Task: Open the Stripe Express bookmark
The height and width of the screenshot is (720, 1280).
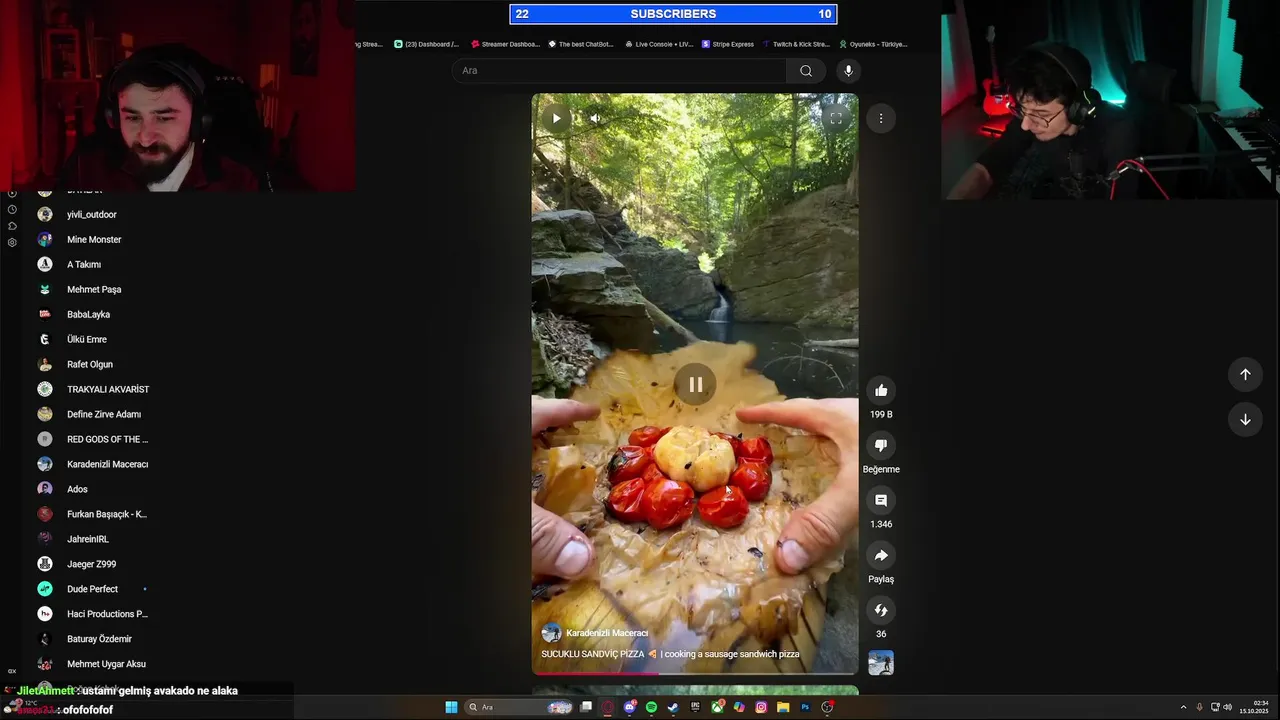Action: pos(729,44)
